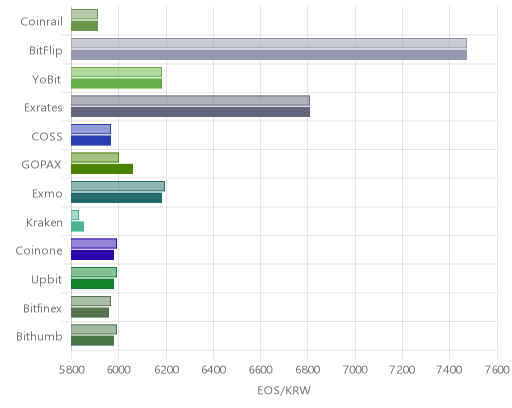Click the 7000 axis tick label

click(x=355, y=370)
